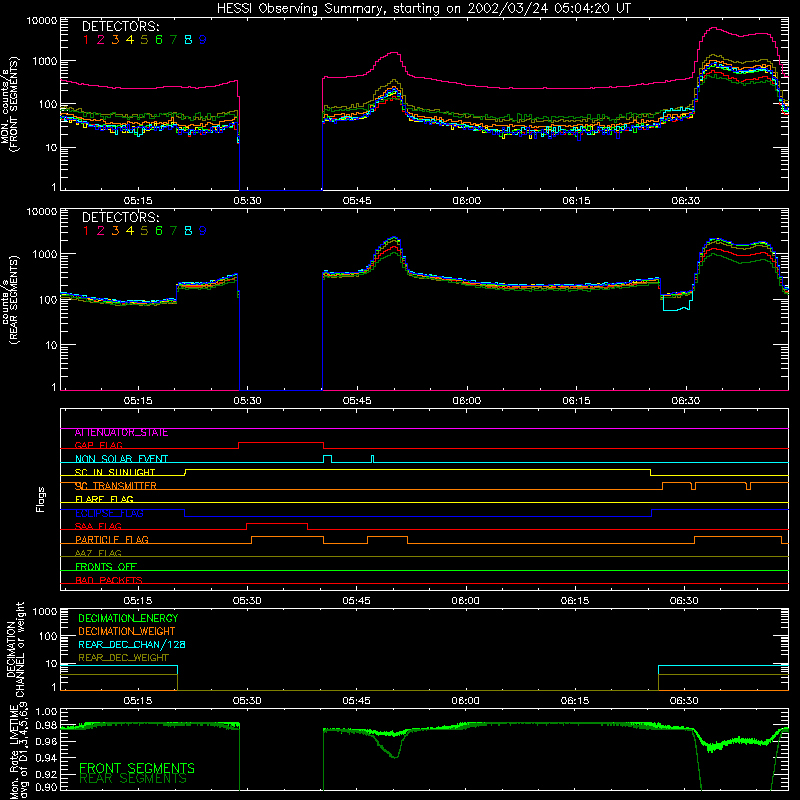Image resolution: width=800 pixels, height=800 pixels.
Task: Click blue detector number 9 in the front segments legend
Action: point(203,40)
